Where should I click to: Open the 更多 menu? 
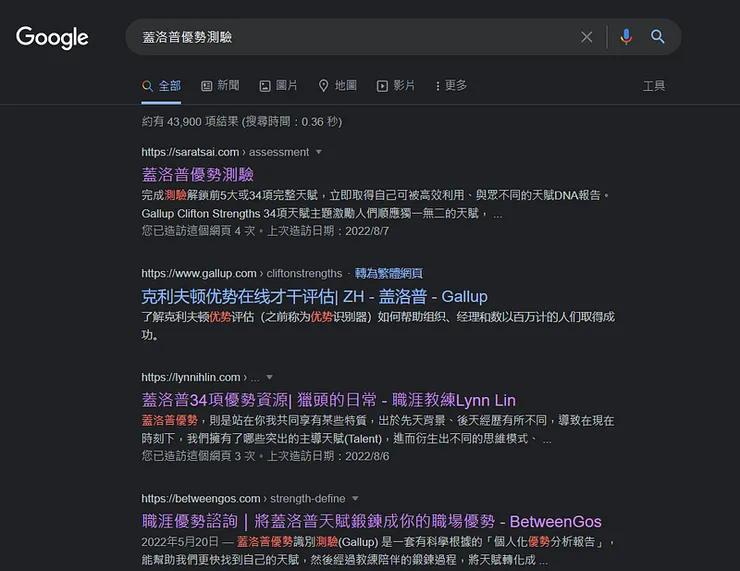click(x=451, y=86)
